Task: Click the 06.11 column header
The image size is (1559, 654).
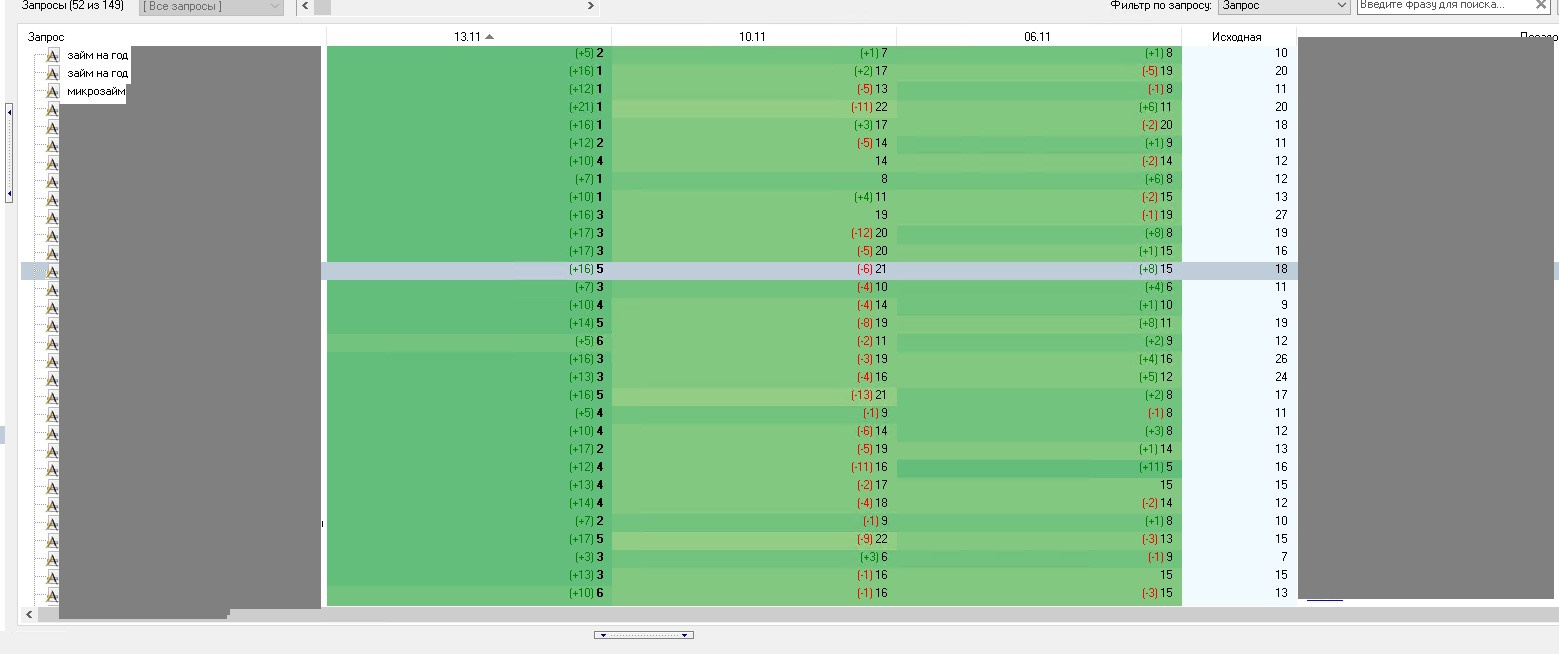Action: point(1038,36)
